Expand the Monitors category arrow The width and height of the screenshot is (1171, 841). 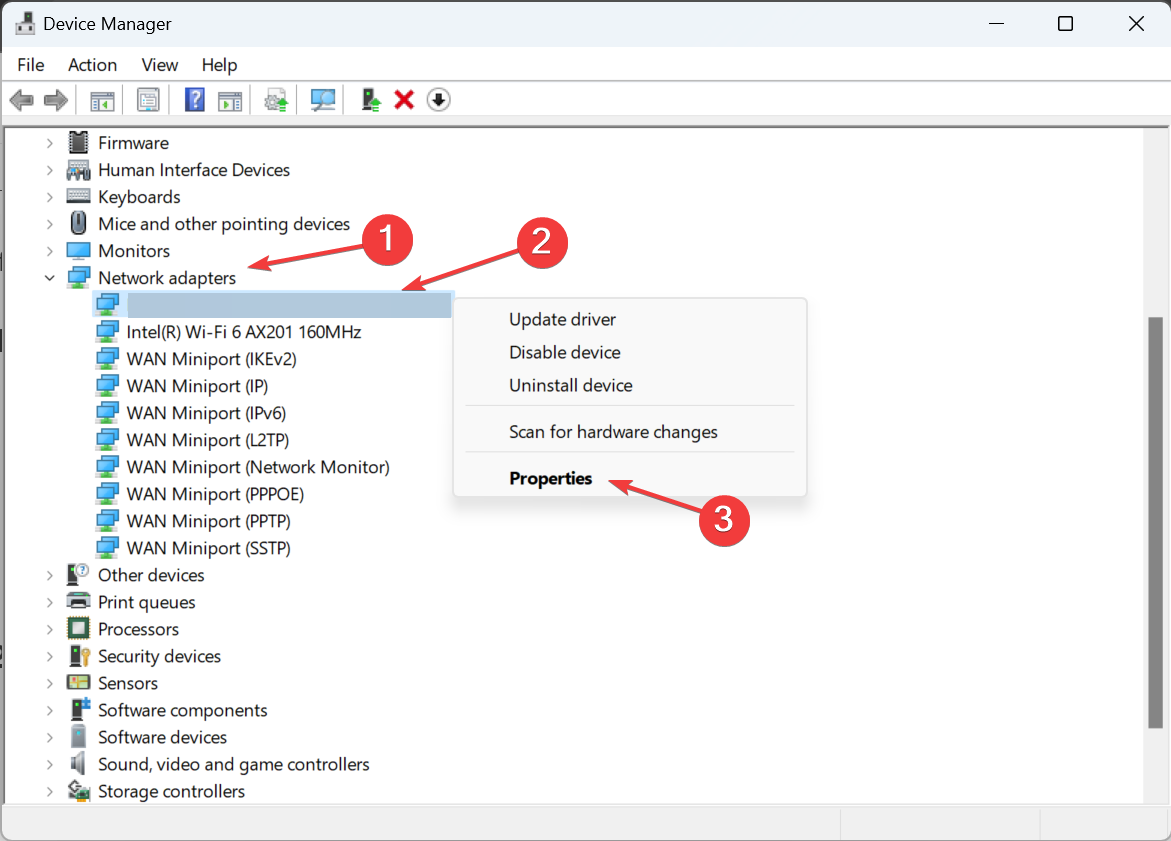49,251
